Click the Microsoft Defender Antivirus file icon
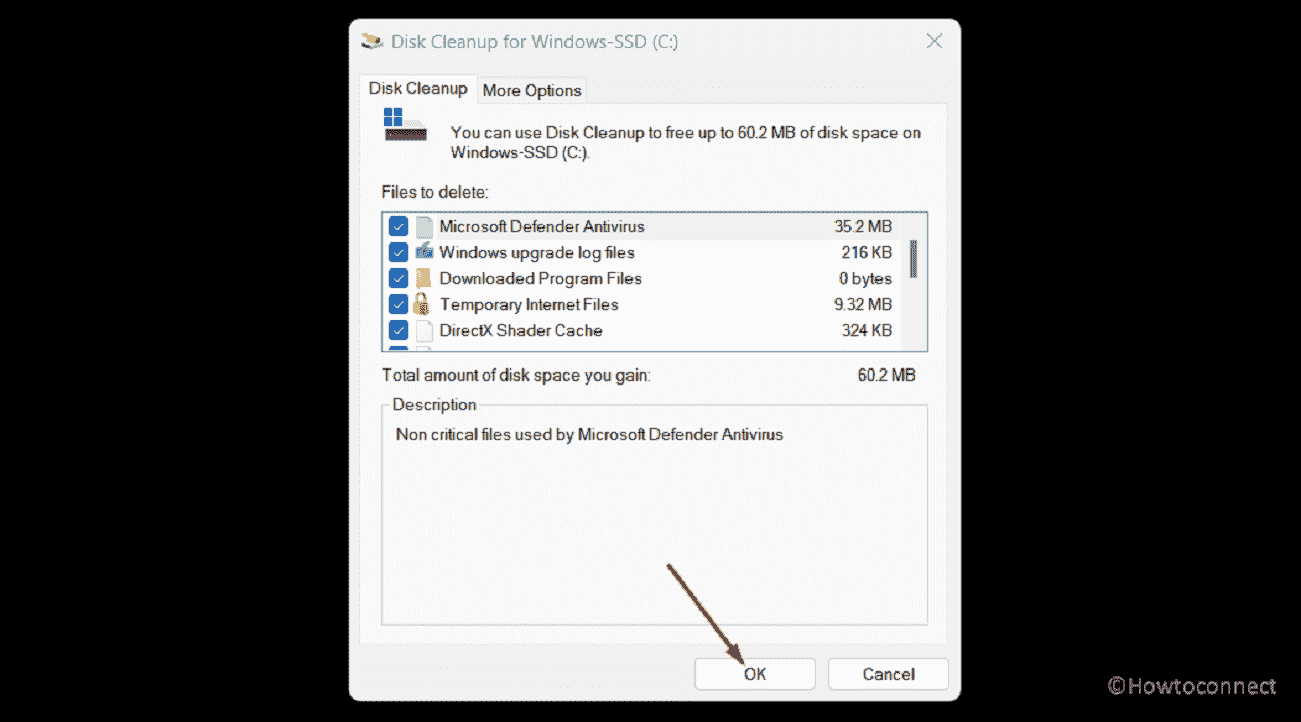This screenshot has height=722, width=1301. [x=424, y=226]
